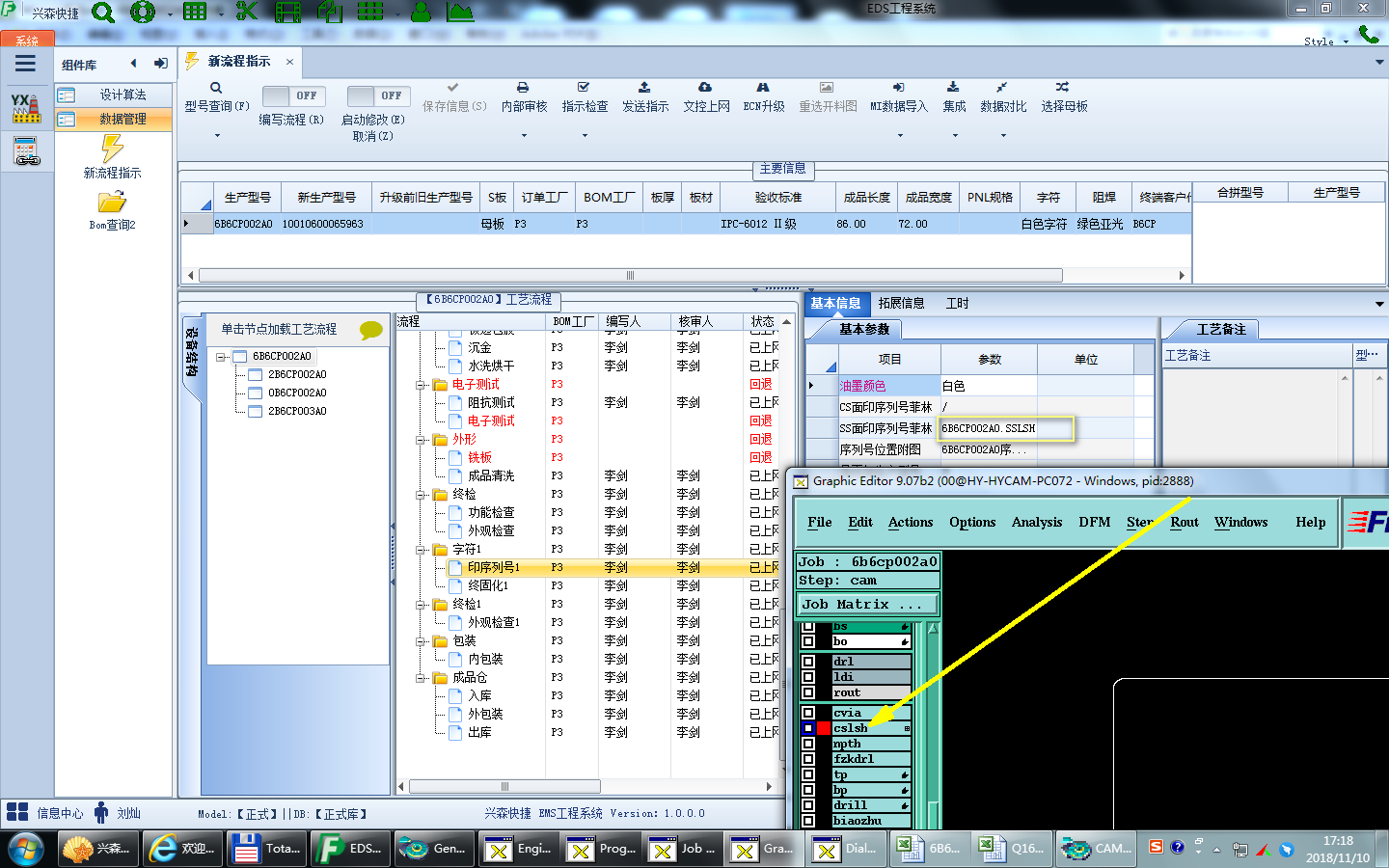Check the 0B6CP002A0 tree checkbox
The width and height of the screenshot is (1389, 868).
[x=256, y=393]
